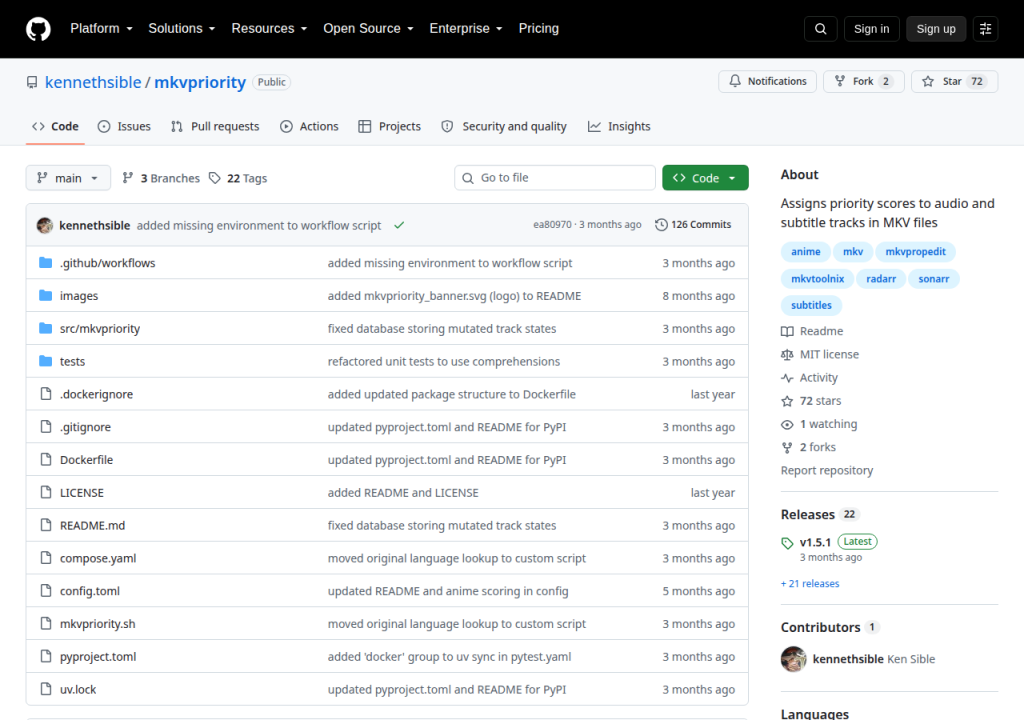Open the search magnifier icon in header
1024x720 pixels.
(820, 29)
